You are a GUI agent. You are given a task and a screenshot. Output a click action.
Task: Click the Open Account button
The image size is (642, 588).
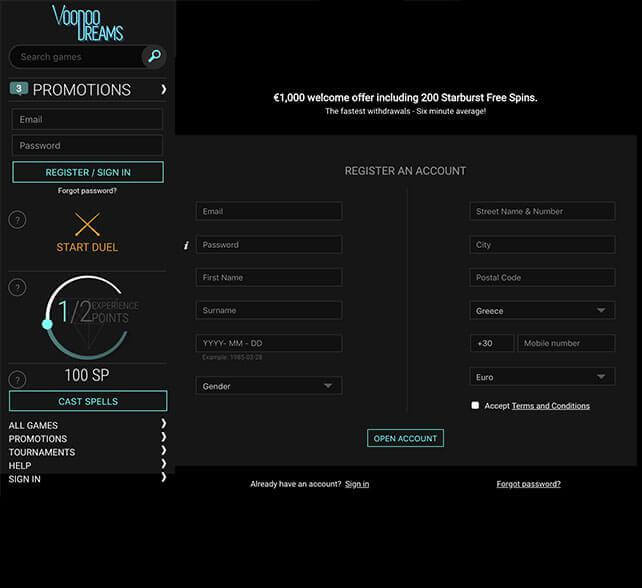405,438
